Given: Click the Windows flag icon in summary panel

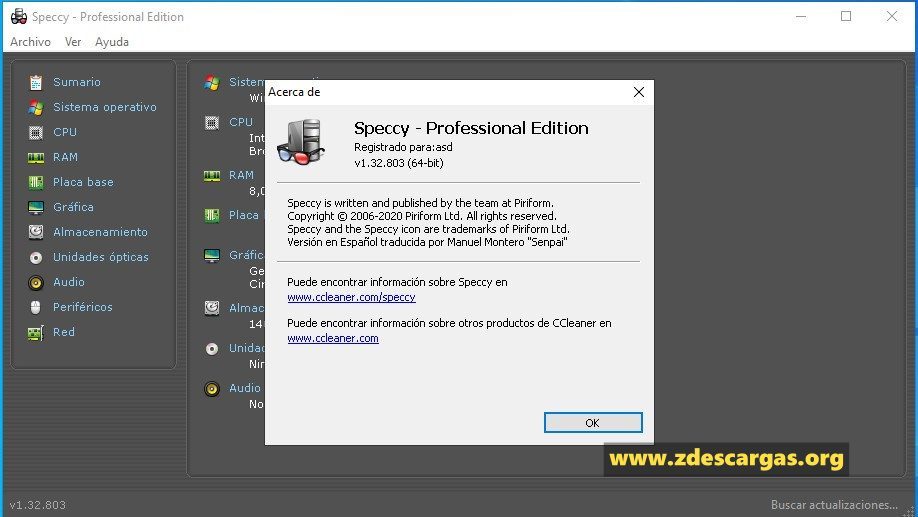Looking at the screenshot, I should (212, 83).
